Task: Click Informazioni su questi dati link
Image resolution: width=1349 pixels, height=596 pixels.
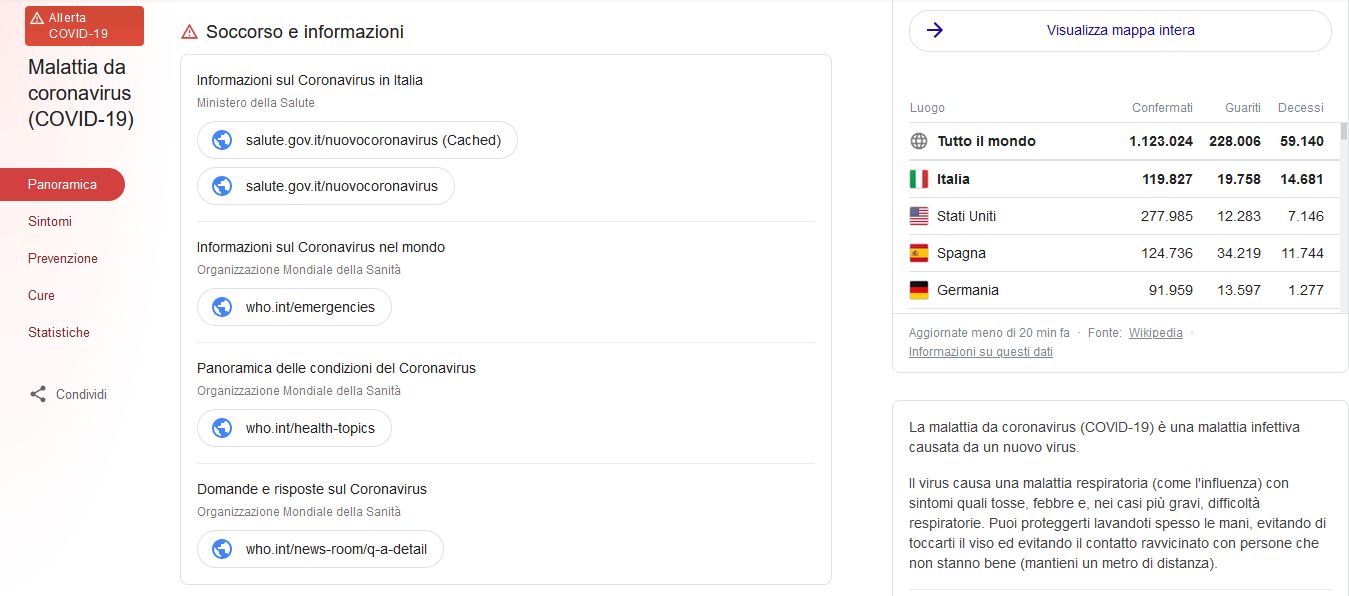Action: (980, 352)
